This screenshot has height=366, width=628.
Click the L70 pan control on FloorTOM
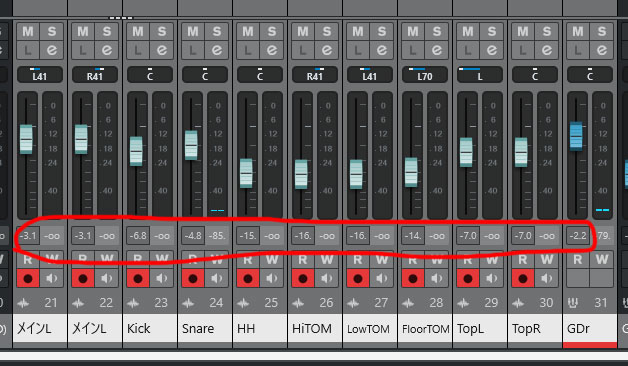tap(425, 75)
